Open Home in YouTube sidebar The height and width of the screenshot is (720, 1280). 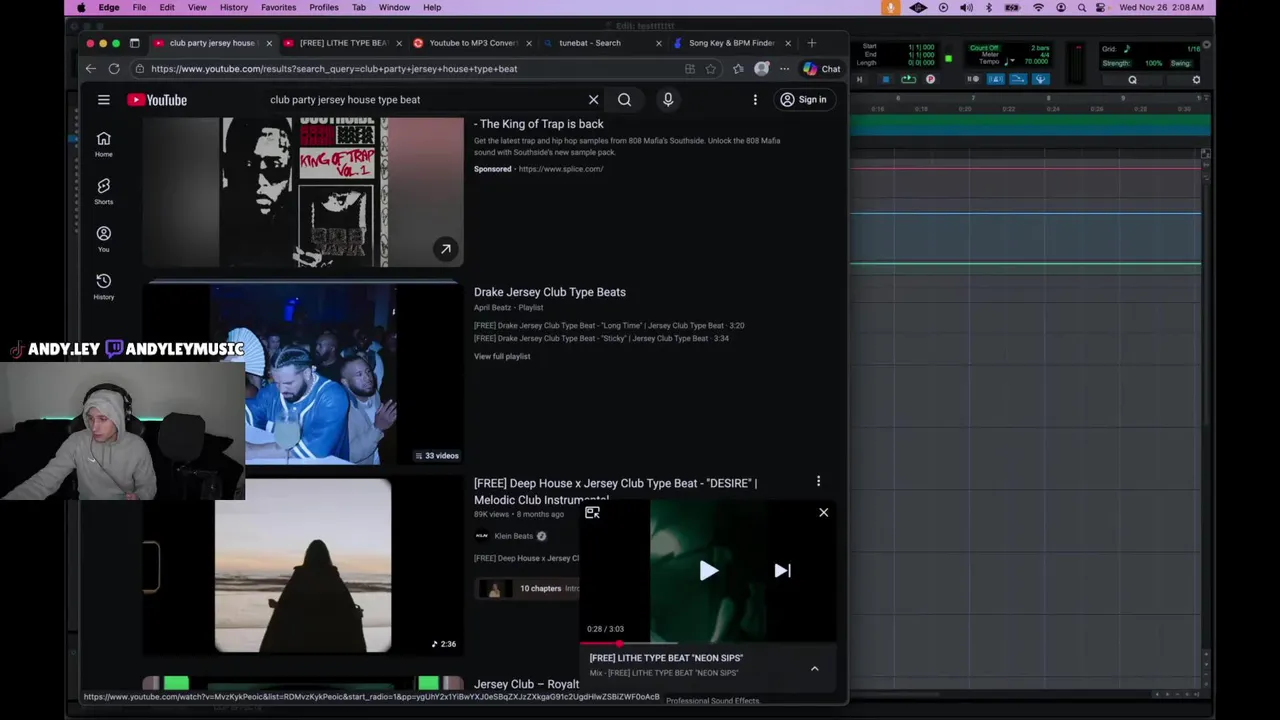tap(104, 144)
